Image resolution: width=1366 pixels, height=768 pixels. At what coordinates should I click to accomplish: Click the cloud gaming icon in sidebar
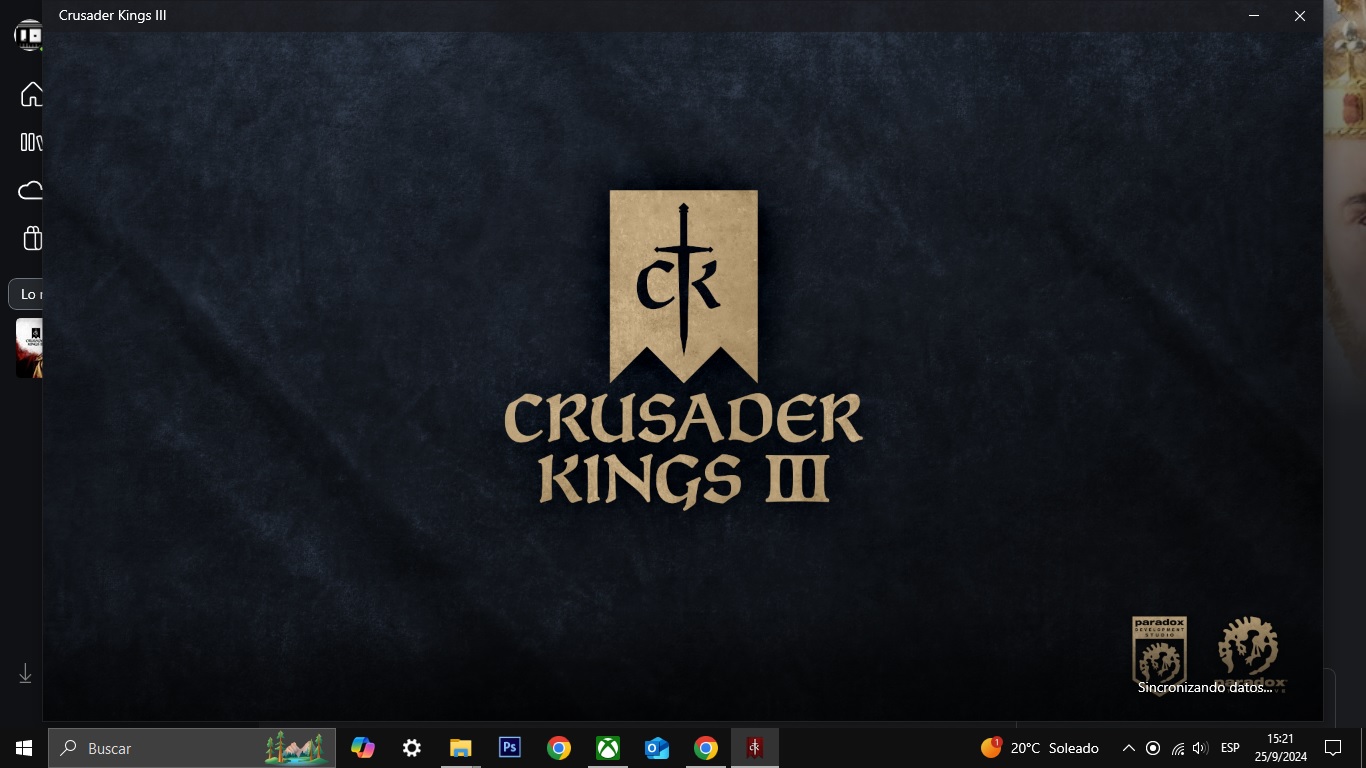(31, 190)
